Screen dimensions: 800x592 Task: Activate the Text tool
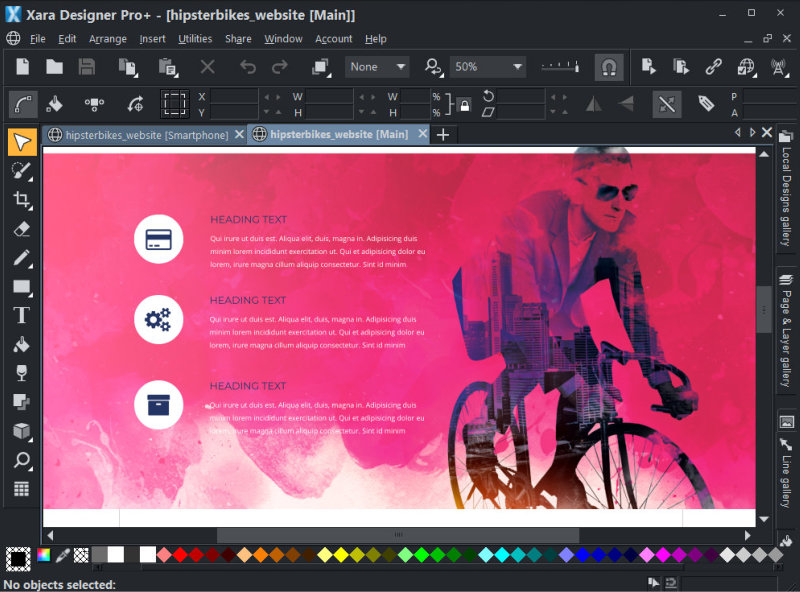pyautogui.click(x=22, y=314)
